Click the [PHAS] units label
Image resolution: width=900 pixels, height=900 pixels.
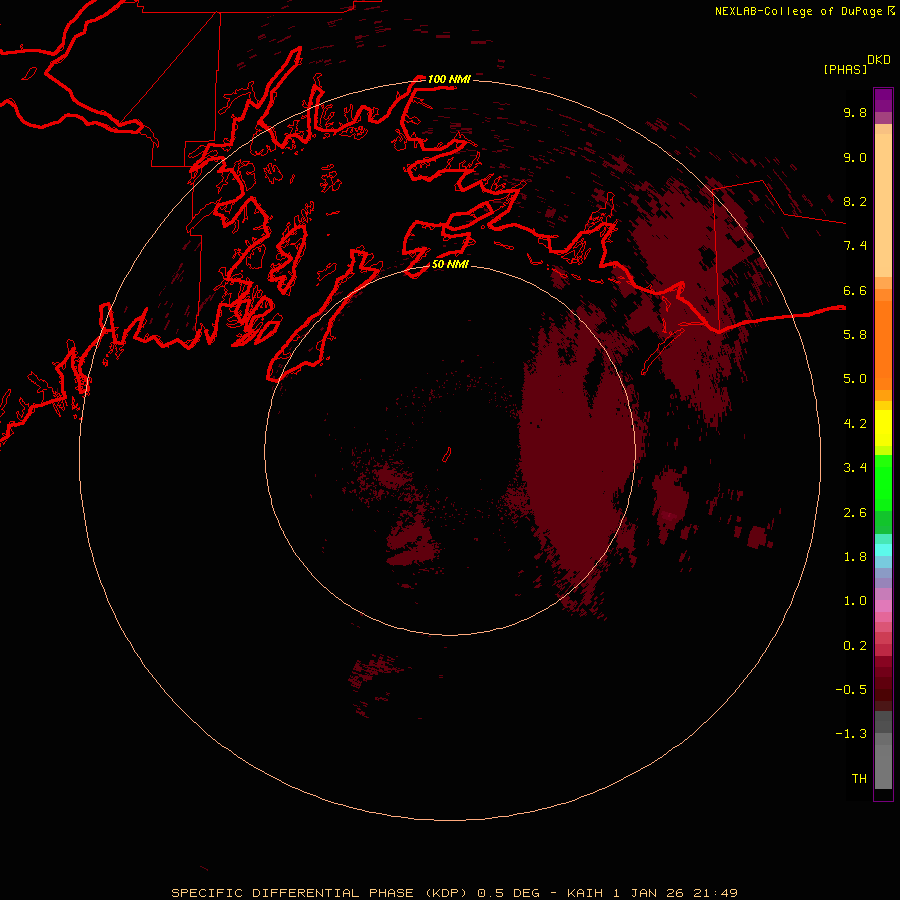tap(845, 70)
